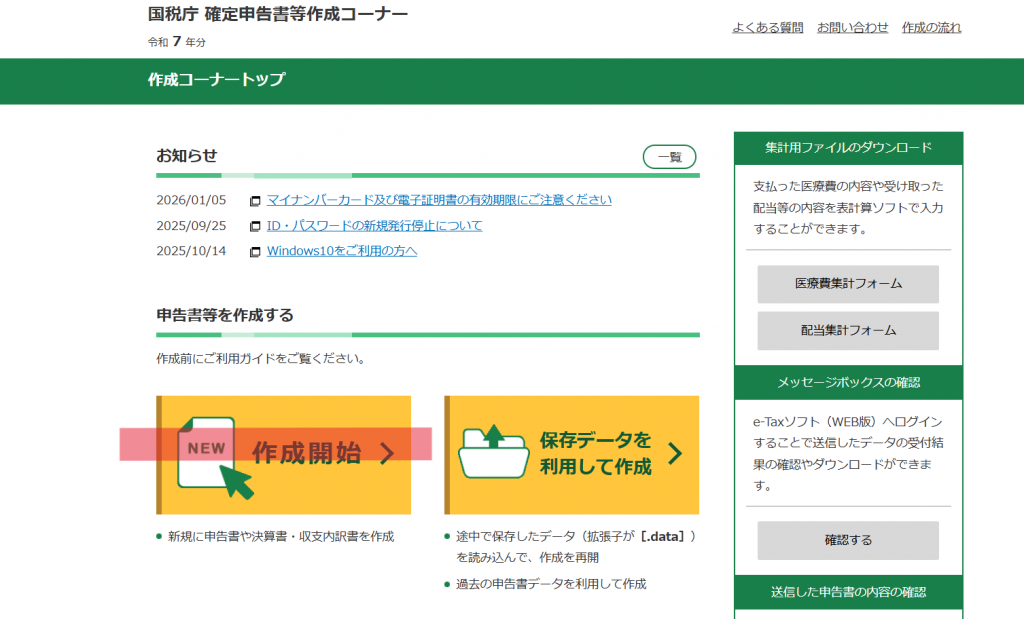Open the ID・パスワードの新規発行停止について link
Screen dimensions: 1024x619
click(x=374, y=226)
